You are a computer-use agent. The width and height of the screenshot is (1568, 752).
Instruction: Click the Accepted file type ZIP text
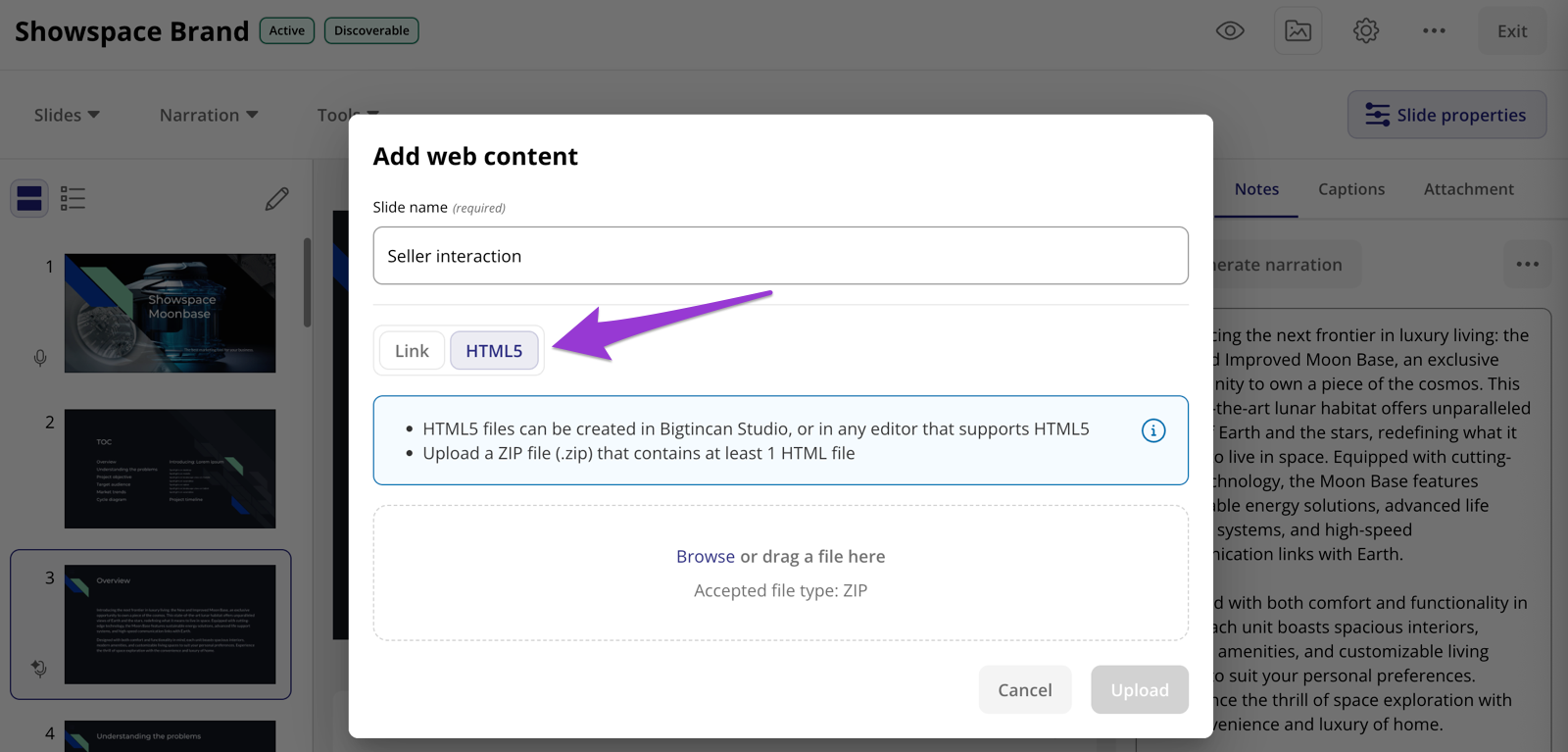tap(780, 590)
